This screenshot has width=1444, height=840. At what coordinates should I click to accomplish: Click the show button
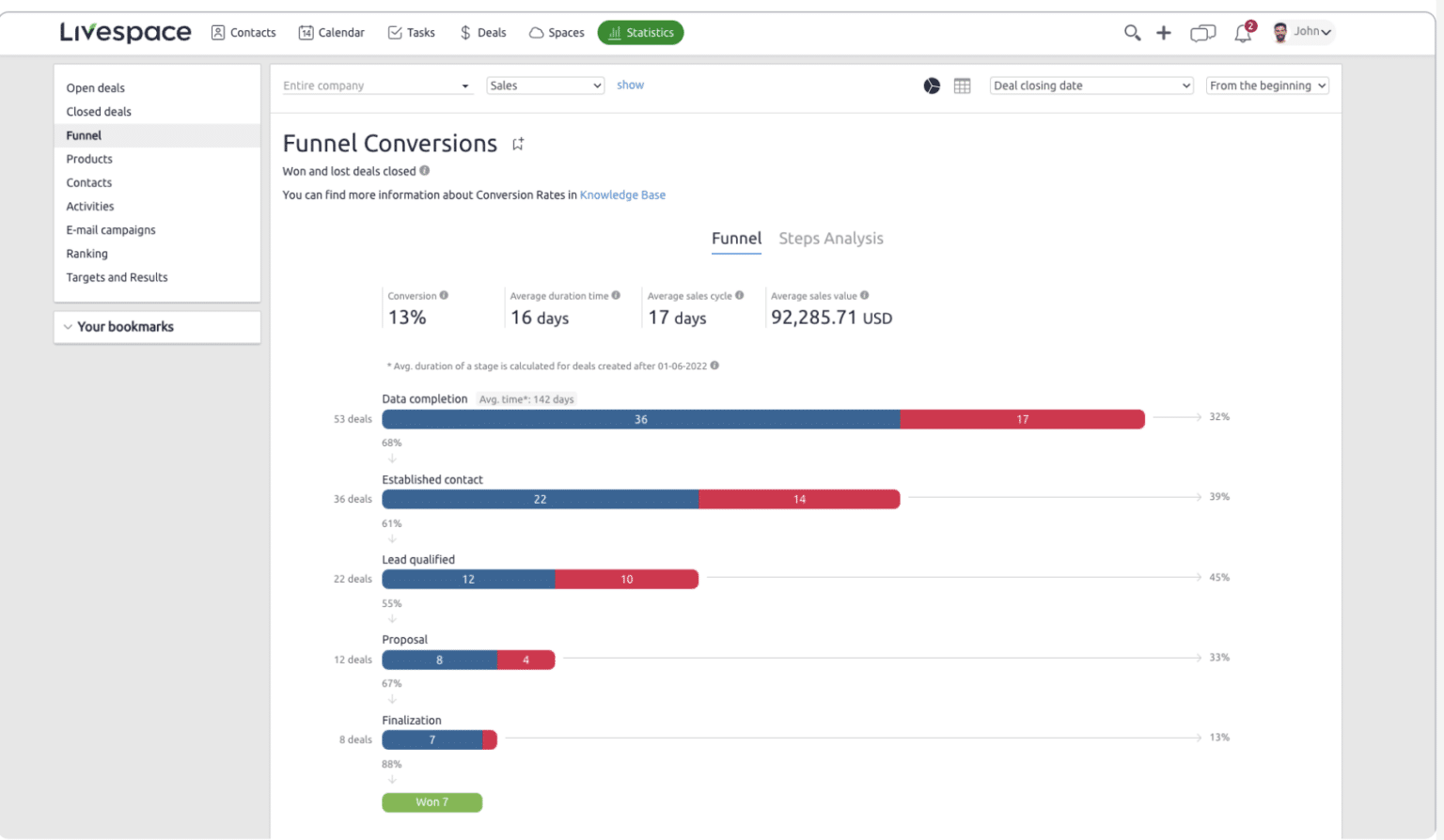[630, 85]
